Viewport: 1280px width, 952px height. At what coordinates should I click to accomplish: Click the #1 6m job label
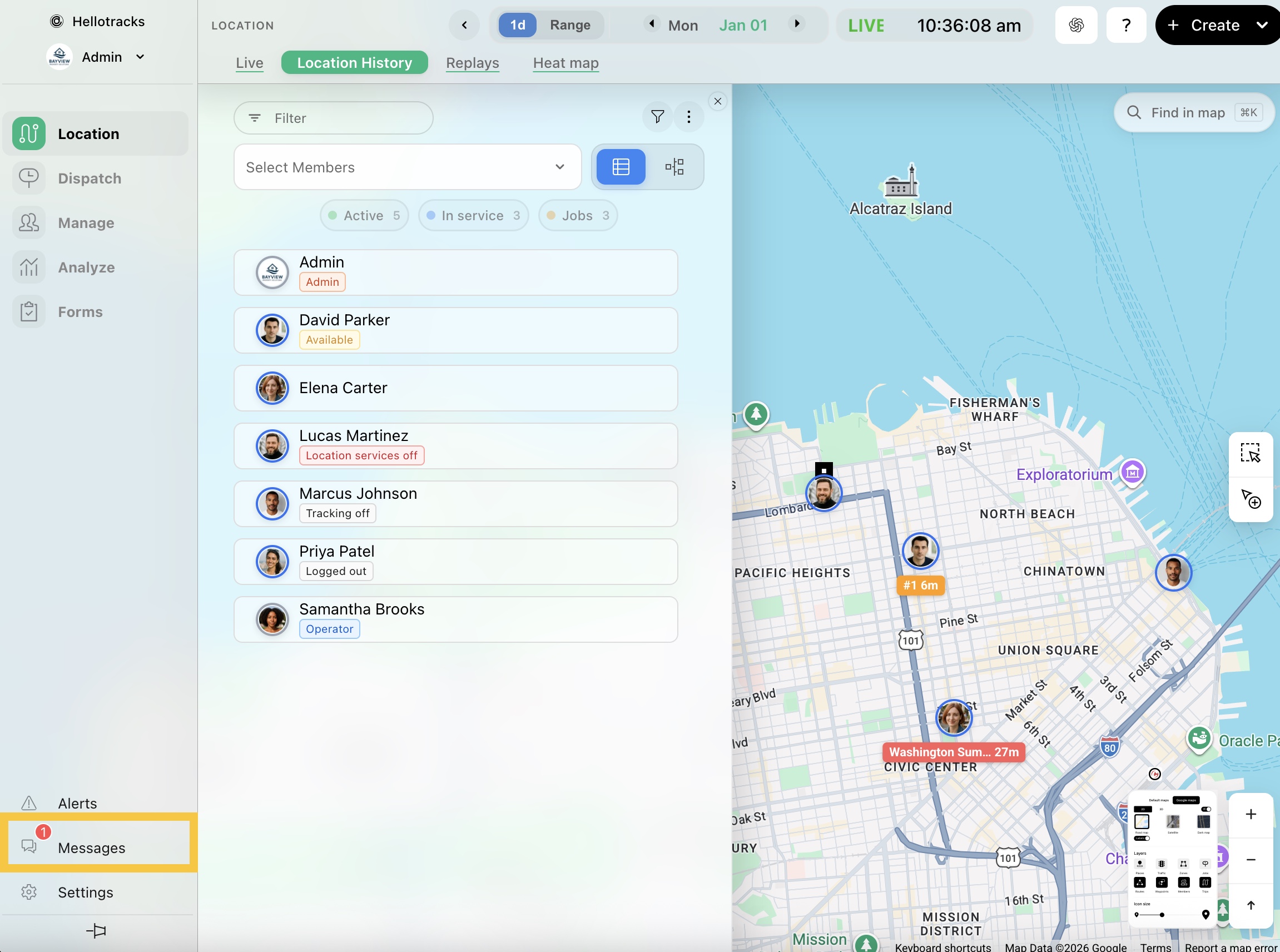[920, 585]
